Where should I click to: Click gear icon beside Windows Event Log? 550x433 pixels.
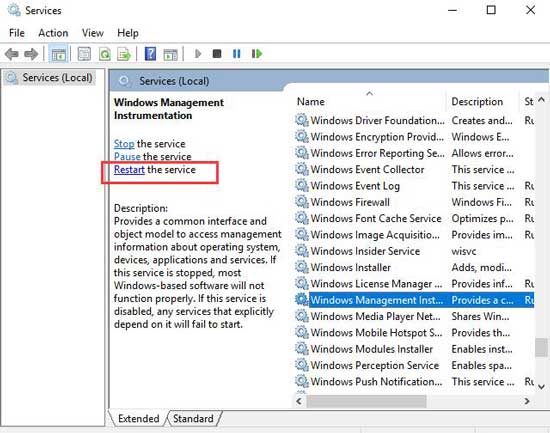pos(301,186)
